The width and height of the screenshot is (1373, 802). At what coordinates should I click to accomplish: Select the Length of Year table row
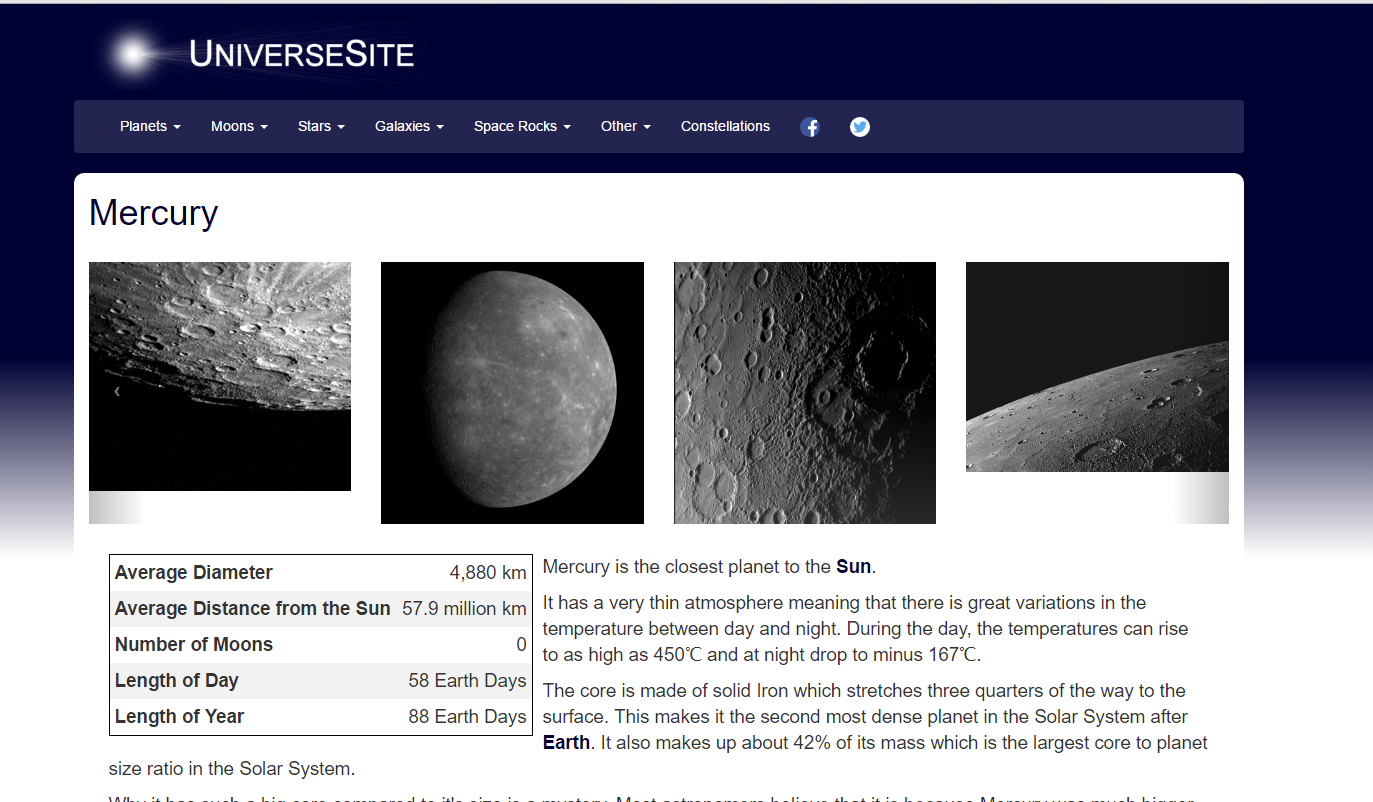pos(320,716)
